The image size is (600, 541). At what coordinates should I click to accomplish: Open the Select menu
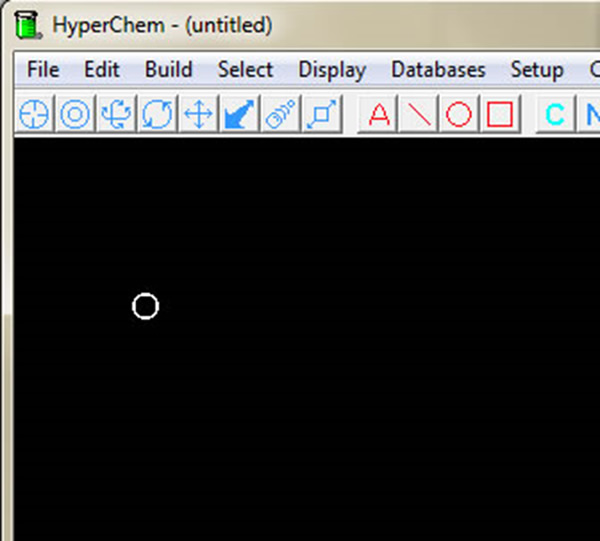point(245,70)
